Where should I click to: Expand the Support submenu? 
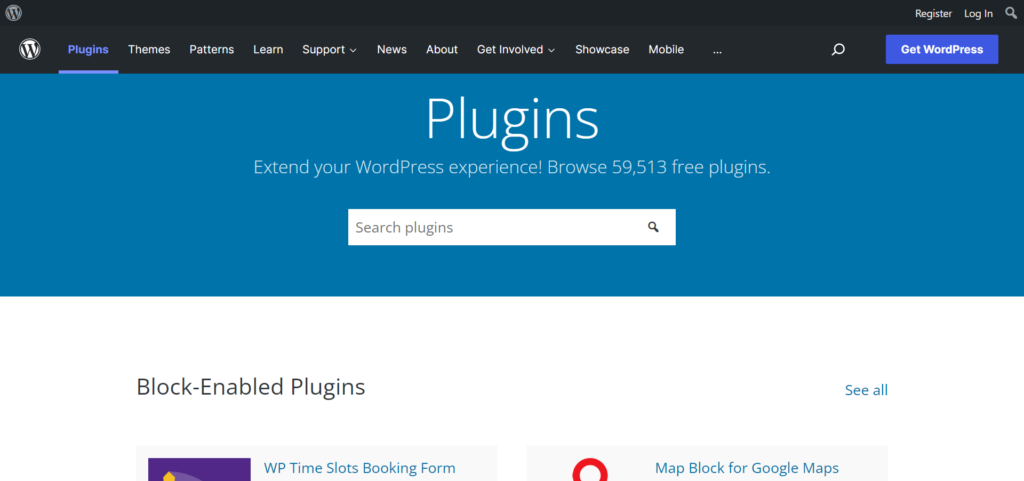tap(329, 50)
